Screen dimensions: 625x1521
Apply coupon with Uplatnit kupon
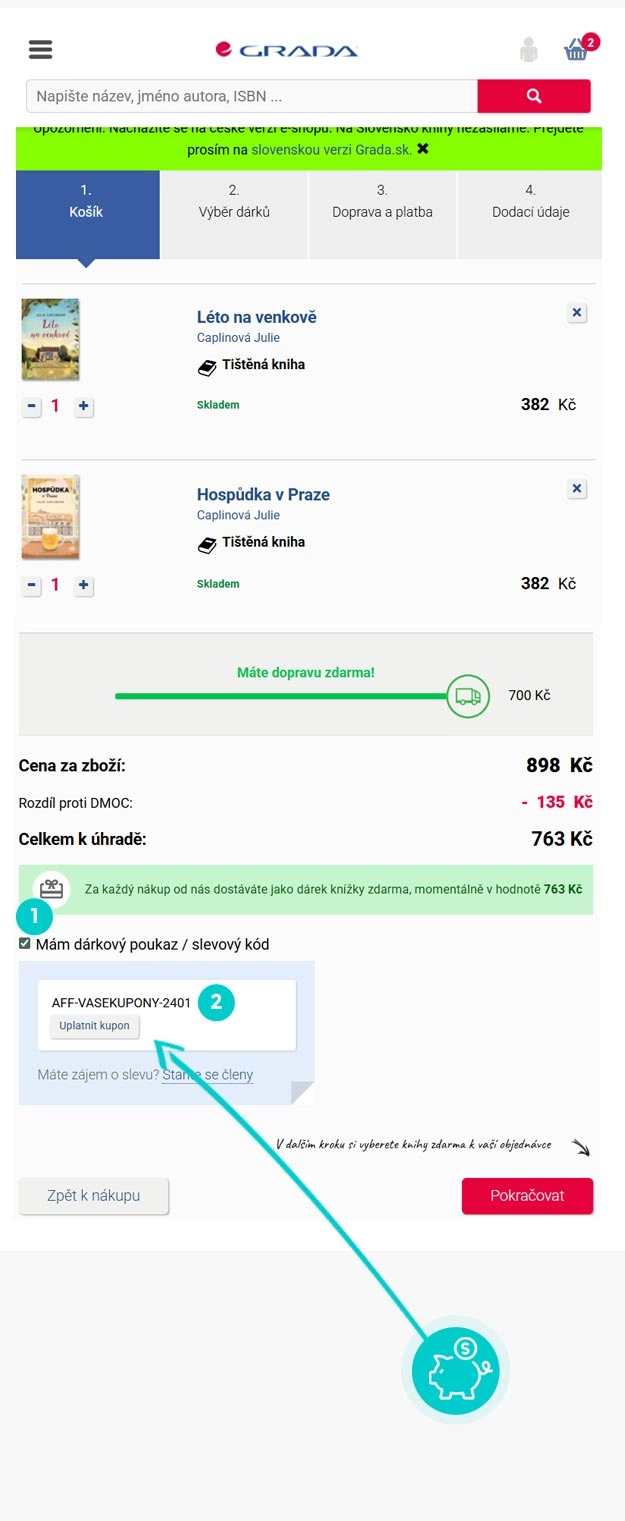pyautogui.click(x=95, y=1026)
